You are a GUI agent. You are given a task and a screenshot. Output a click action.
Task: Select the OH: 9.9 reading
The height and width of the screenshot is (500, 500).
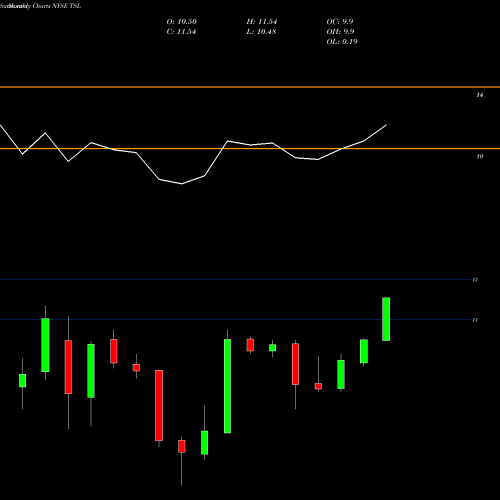coord(340,32)
